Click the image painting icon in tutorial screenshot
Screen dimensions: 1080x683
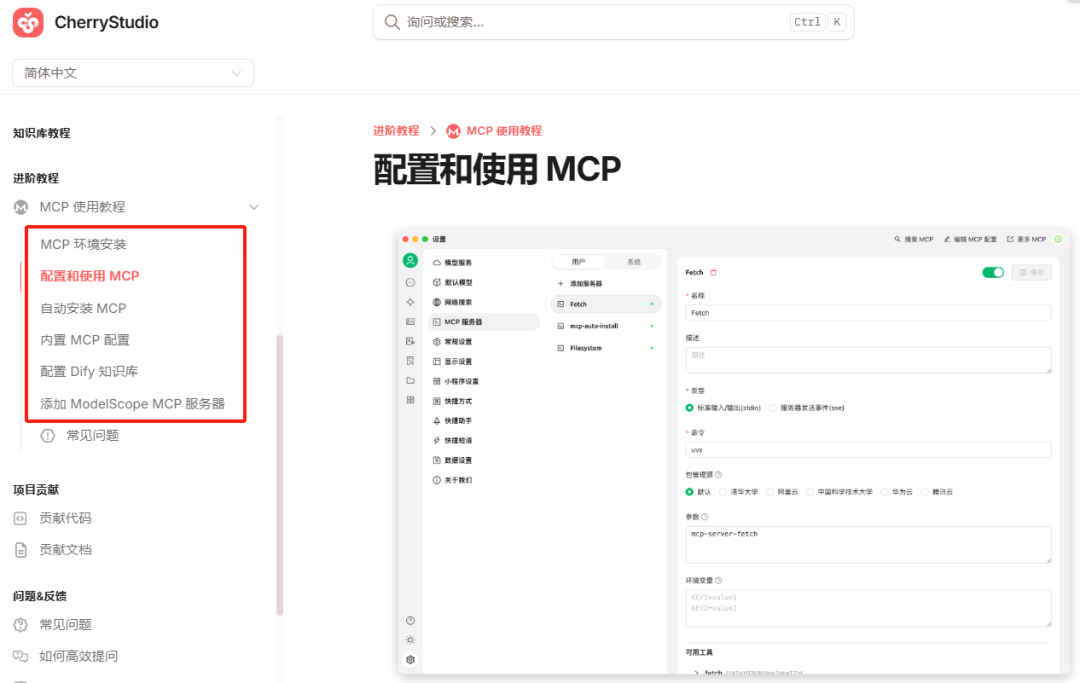pyautogui.click(x=411, y=322)
